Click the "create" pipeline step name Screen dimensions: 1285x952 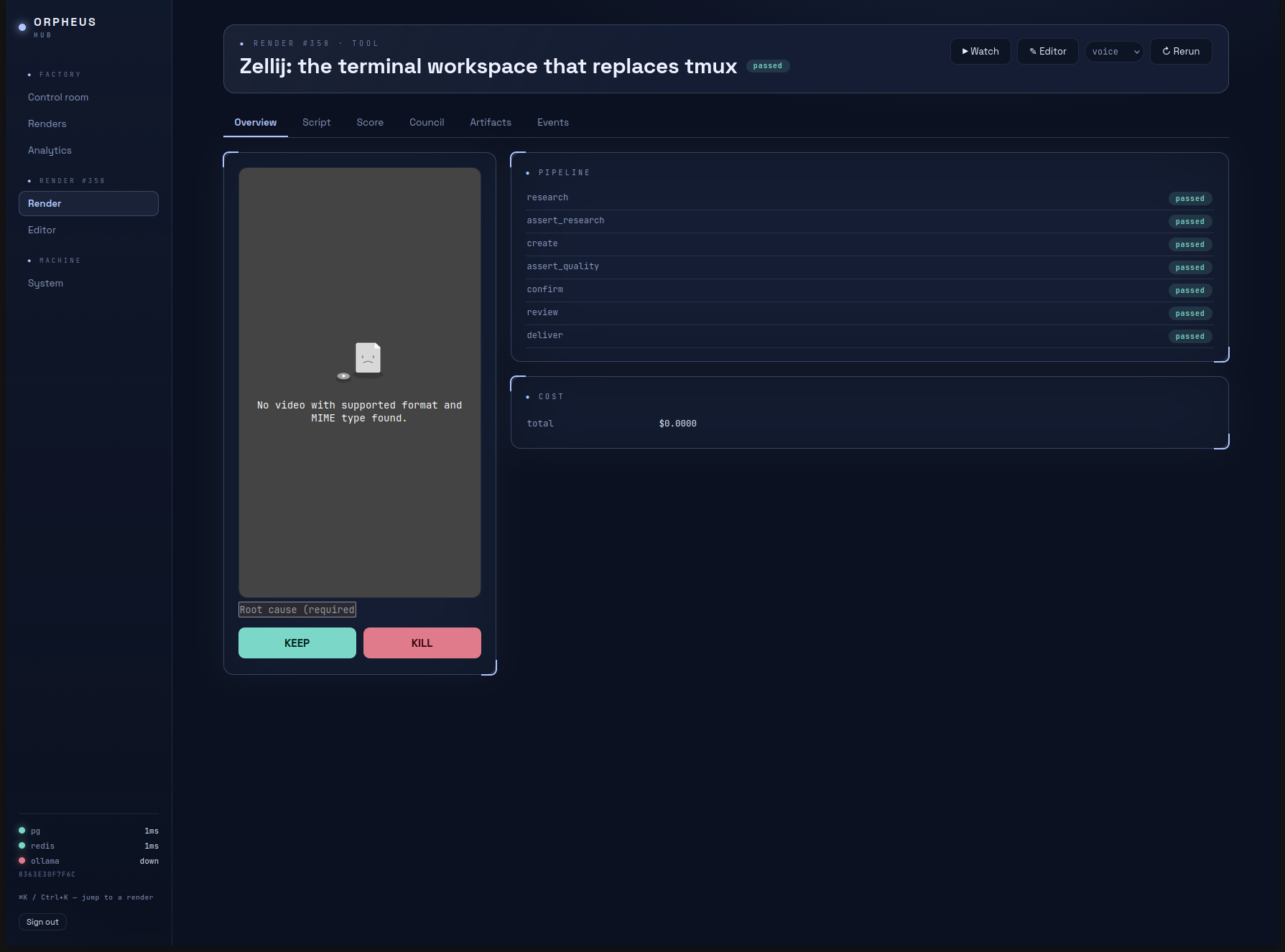[x=542, y=244]
